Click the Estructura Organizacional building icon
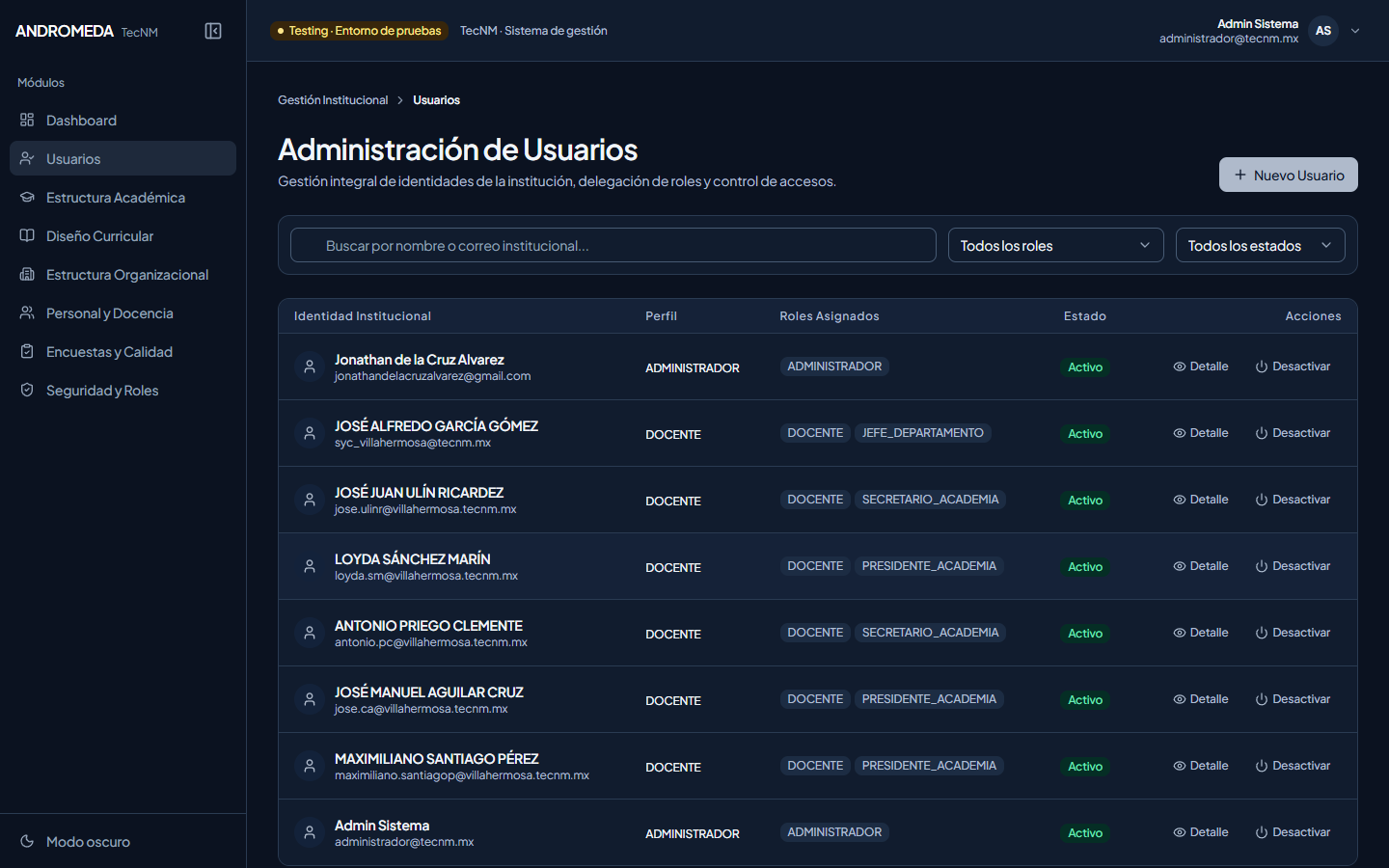This screenshot has width=1389, height=868. tap(27, 274)
